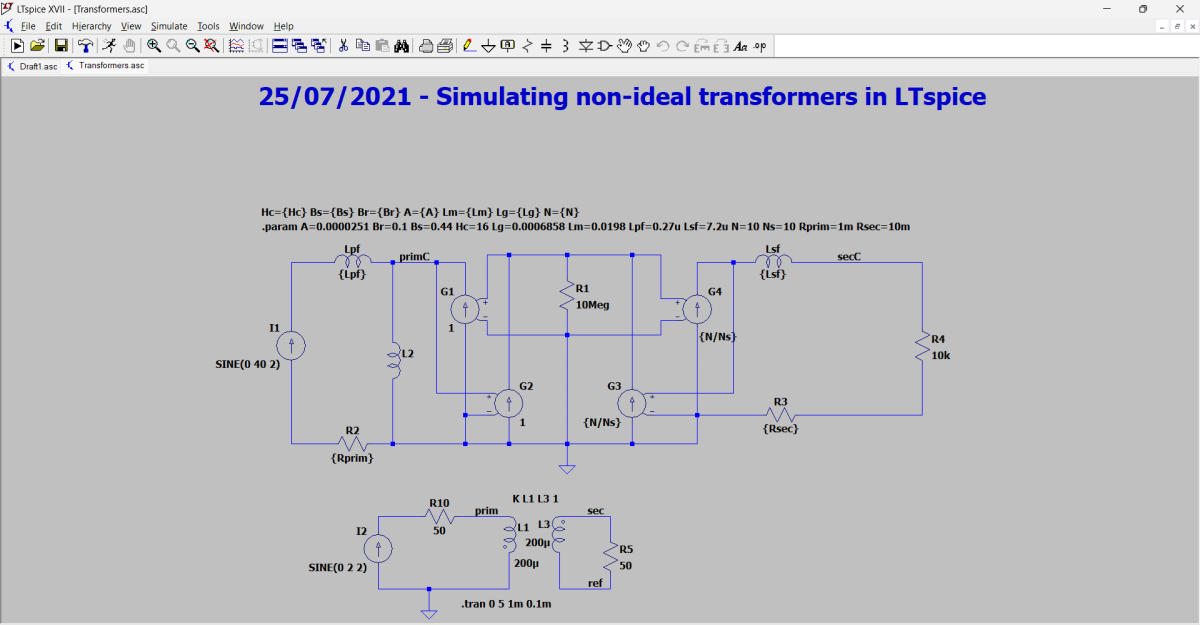Select the Move open-hand tool

point(624,45)
